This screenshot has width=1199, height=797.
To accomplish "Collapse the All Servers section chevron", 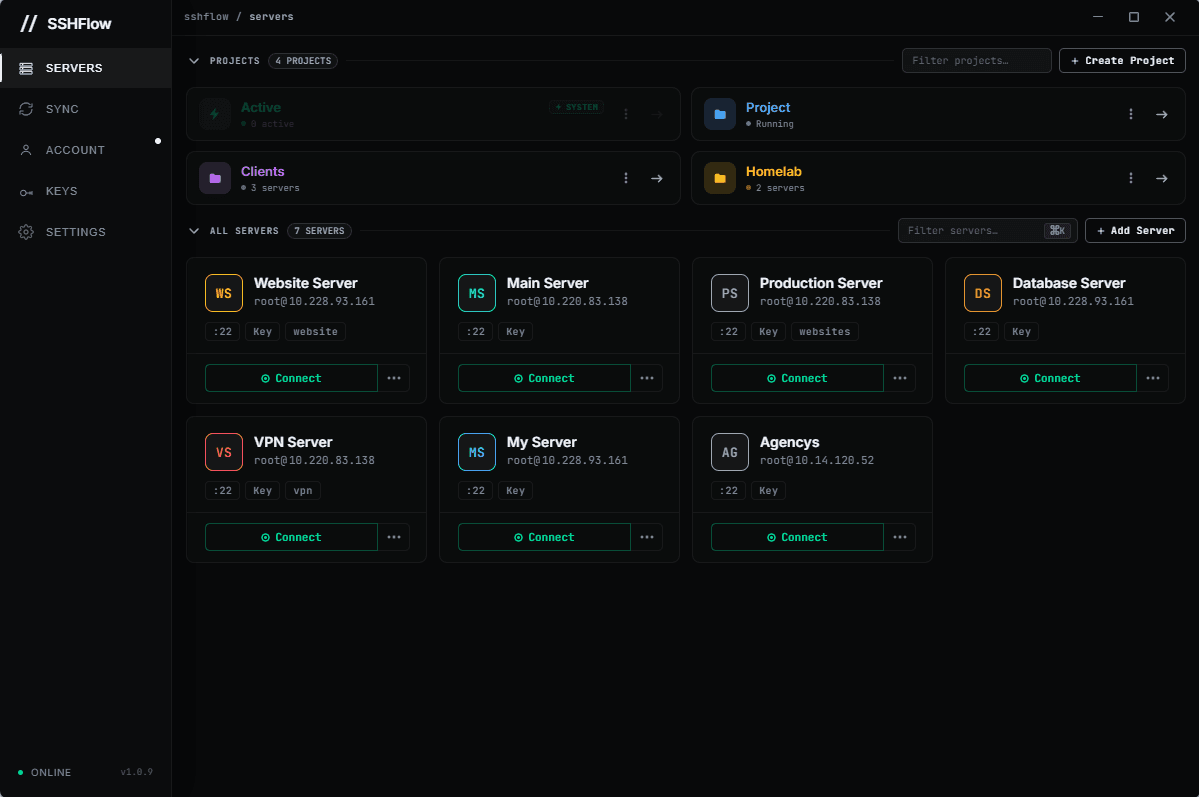I will [x=194, y=230].
